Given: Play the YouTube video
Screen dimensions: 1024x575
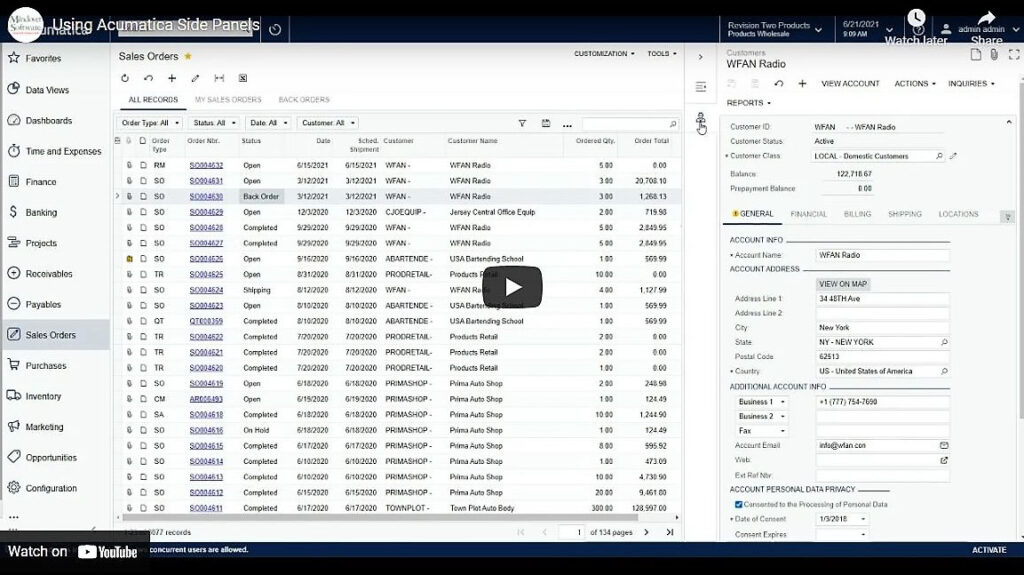Looking at the screenshot, I should coord(512,287).
